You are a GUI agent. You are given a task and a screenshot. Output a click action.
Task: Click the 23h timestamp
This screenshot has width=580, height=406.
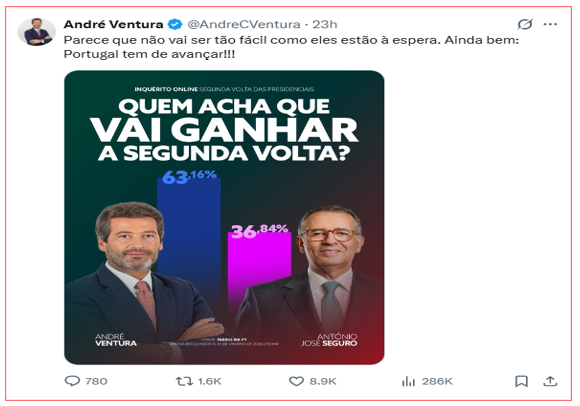[325, 24]
